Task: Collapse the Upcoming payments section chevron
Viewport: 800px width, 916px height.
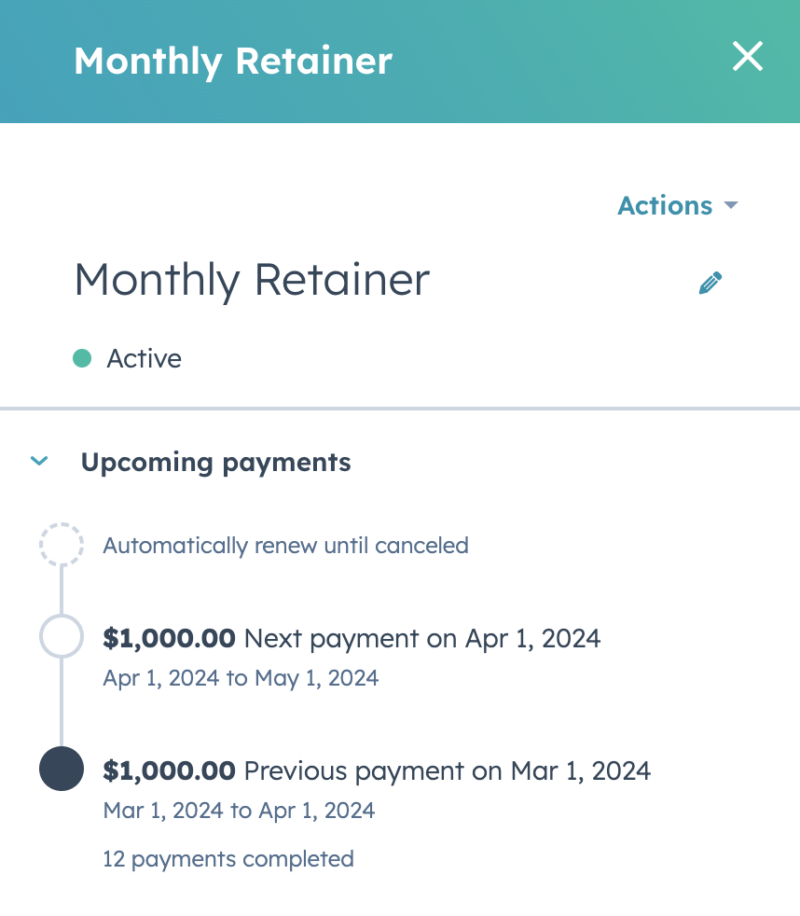Action: (x=39, y=462)
